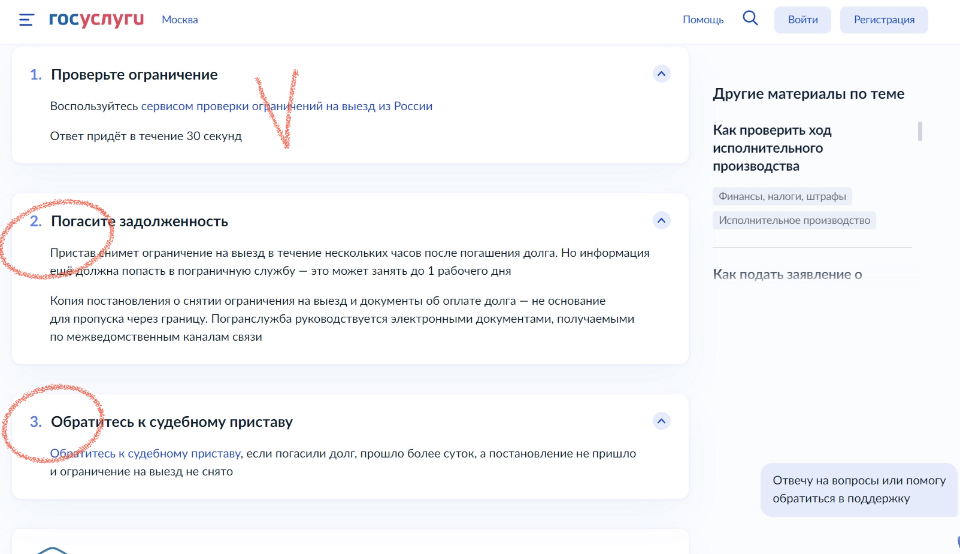Open the Помощь menu item
The image size is (960, 554).
pos(703,20)
